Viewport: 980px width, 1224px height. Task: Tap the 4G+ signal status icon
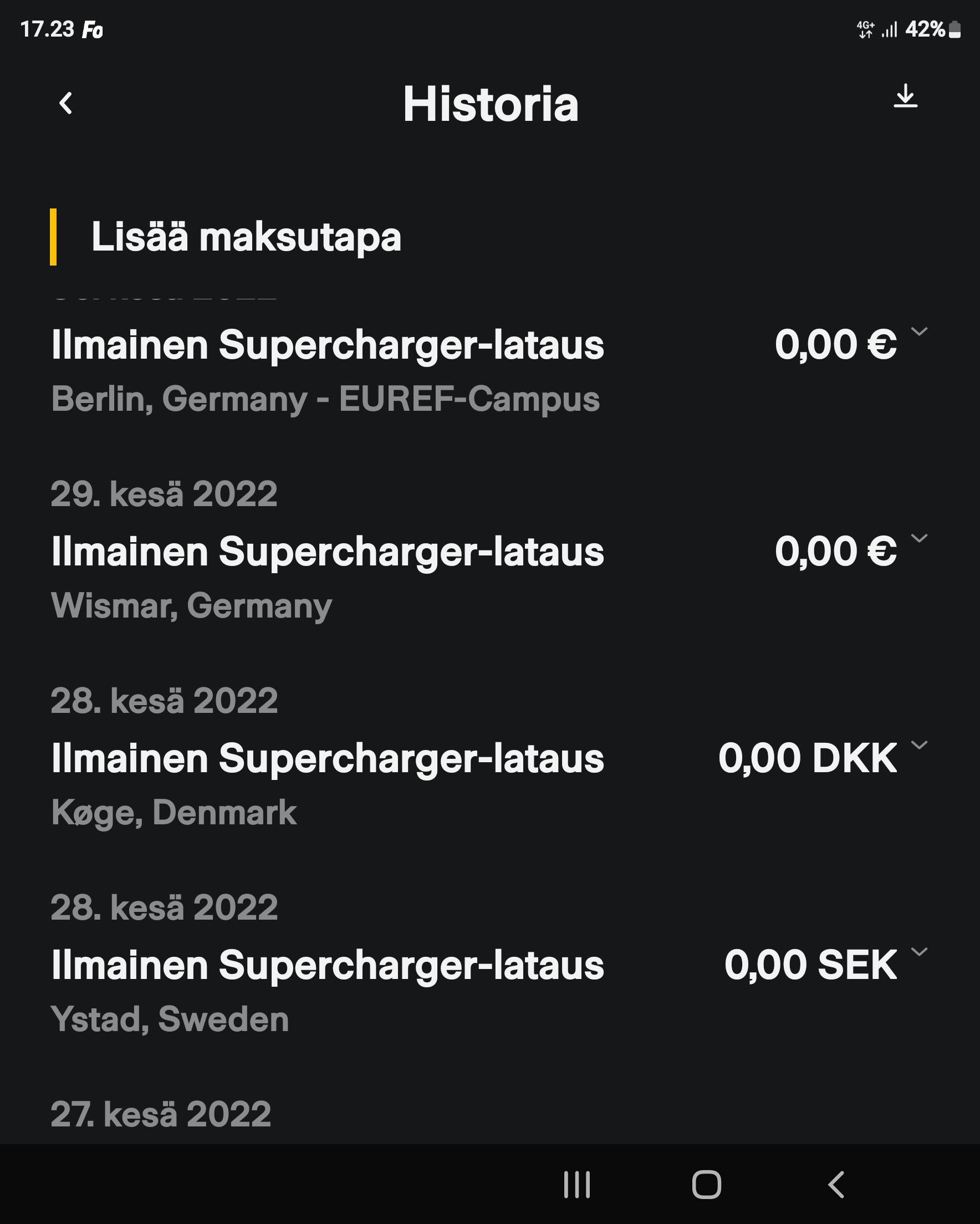865,29
